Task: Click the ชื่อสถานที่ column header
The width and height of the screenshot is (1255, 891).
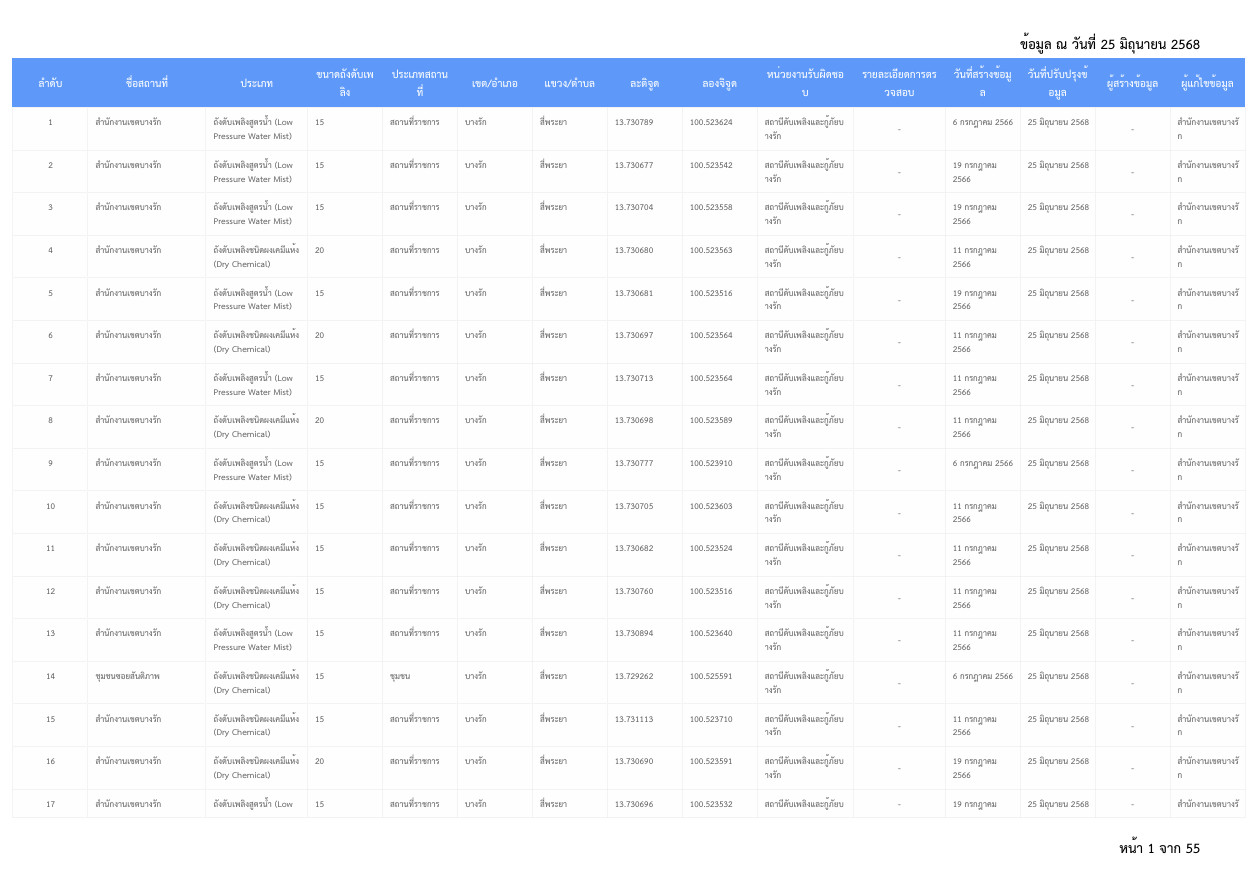Action: click(147, 83)
